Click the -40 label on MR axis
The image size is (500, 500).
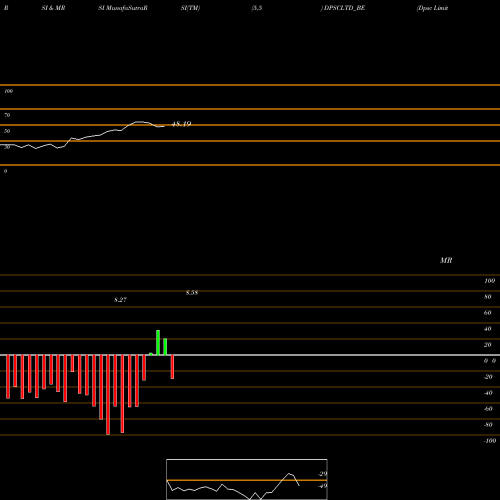pyautogui.click(x=488, y=393)
